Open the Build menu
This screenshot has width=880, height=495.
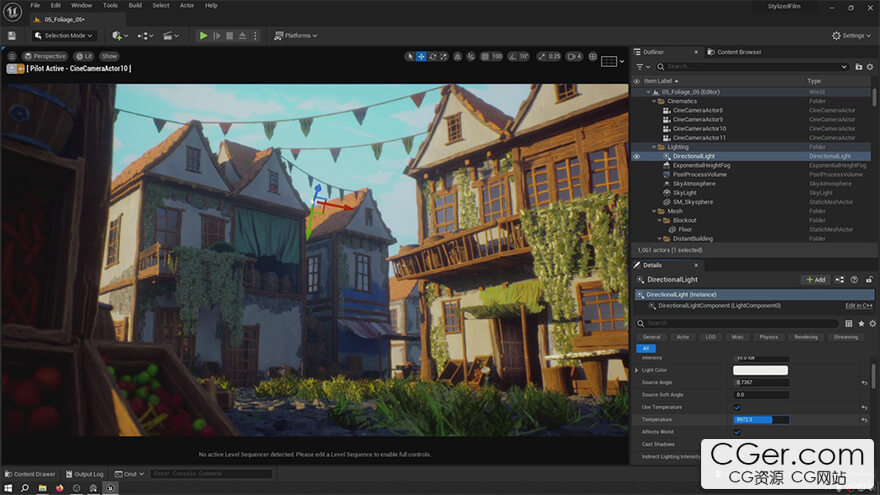click(x=135, y=6)
